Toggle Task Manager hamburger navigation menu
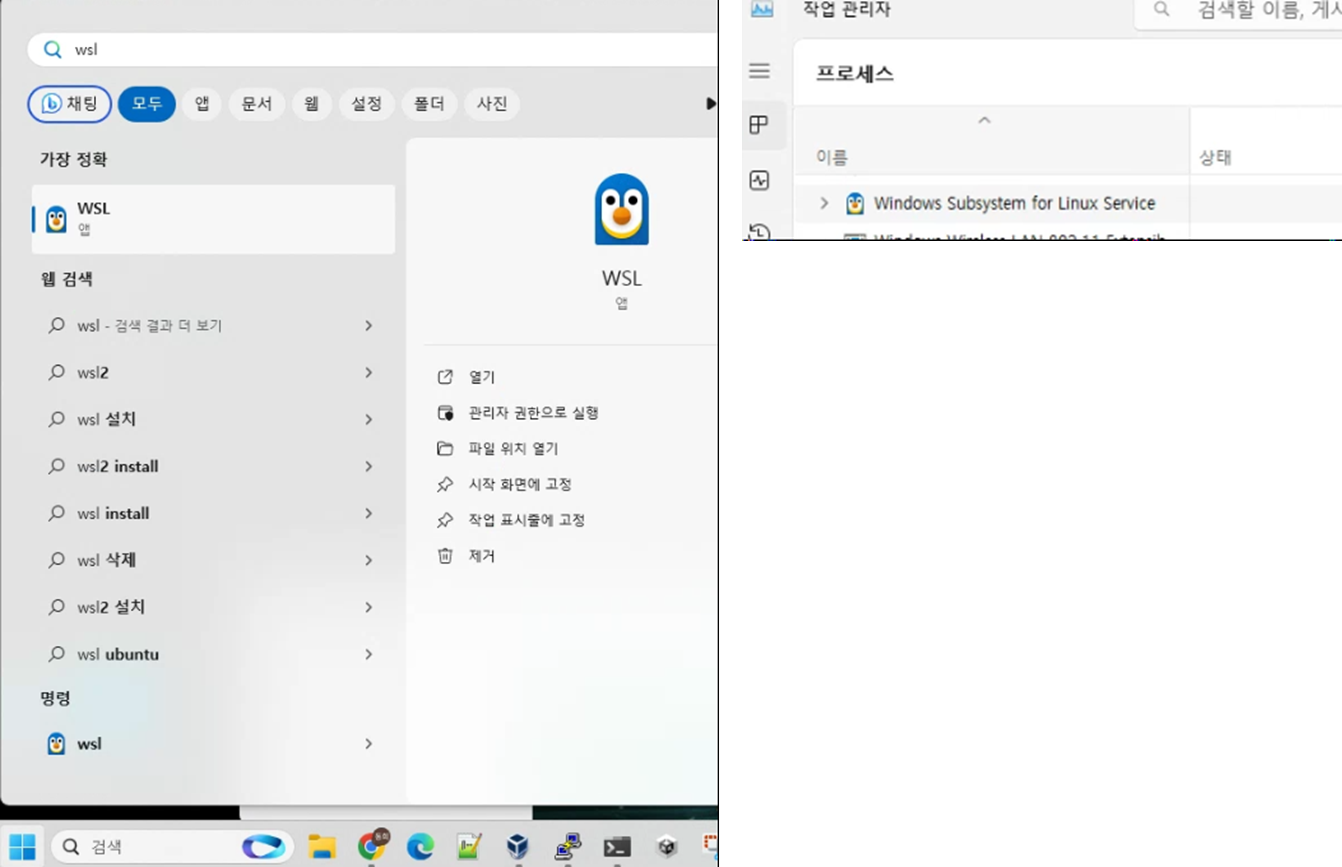1342x867 pixels. tap(759, 71)
